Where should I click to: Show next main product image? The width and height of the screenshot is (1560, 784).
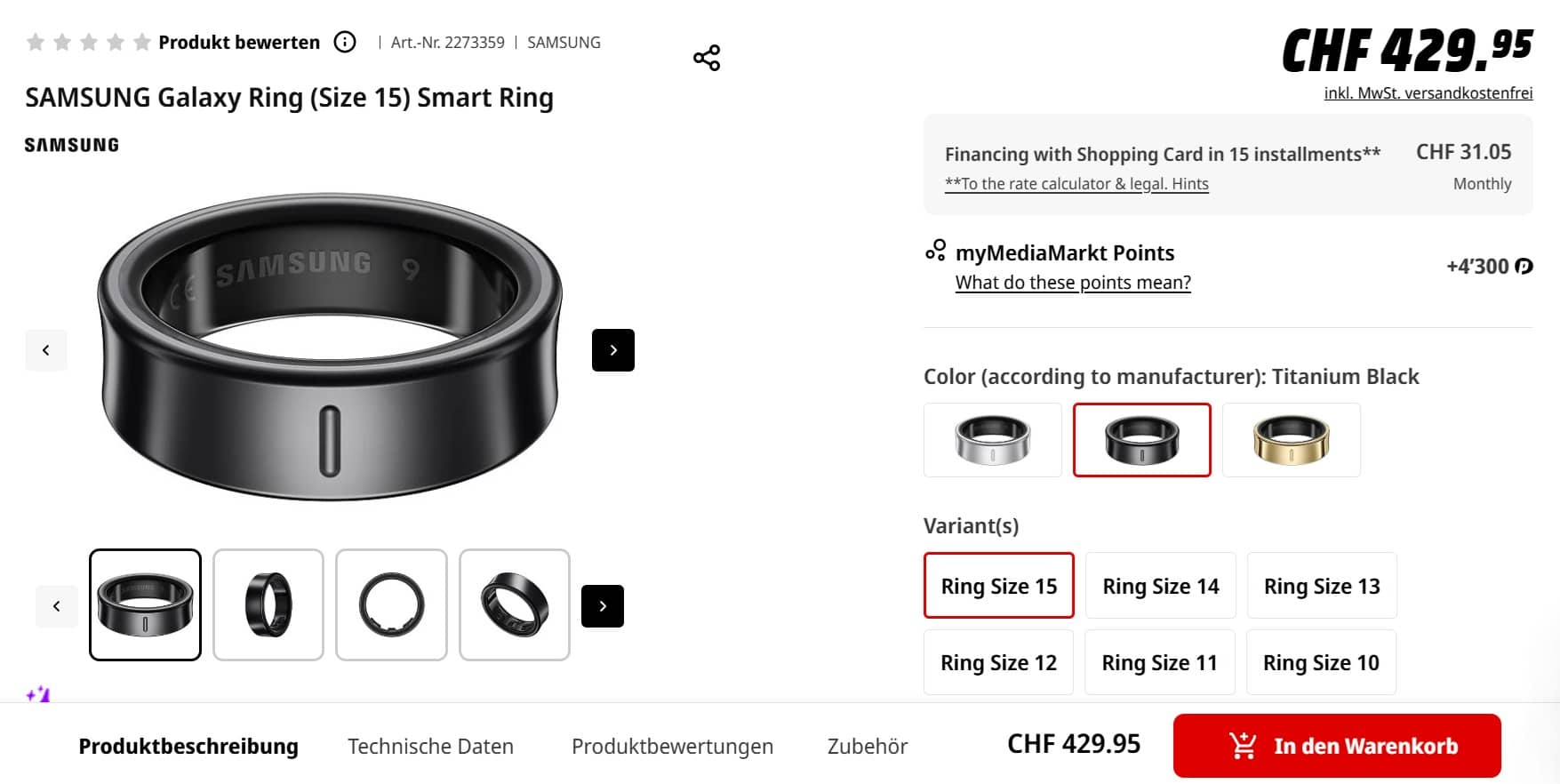click(x=613, y=350)
